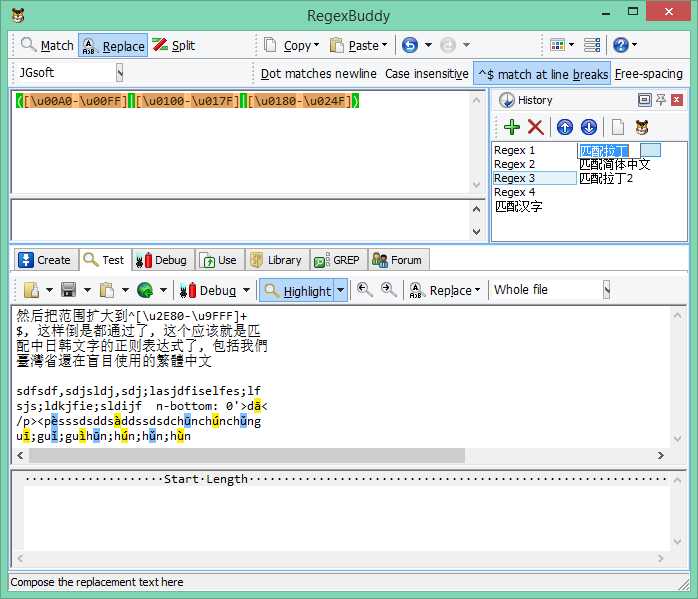Open the Create tab
This screenshot has width=698, height=599.
(x=45, y=260)
